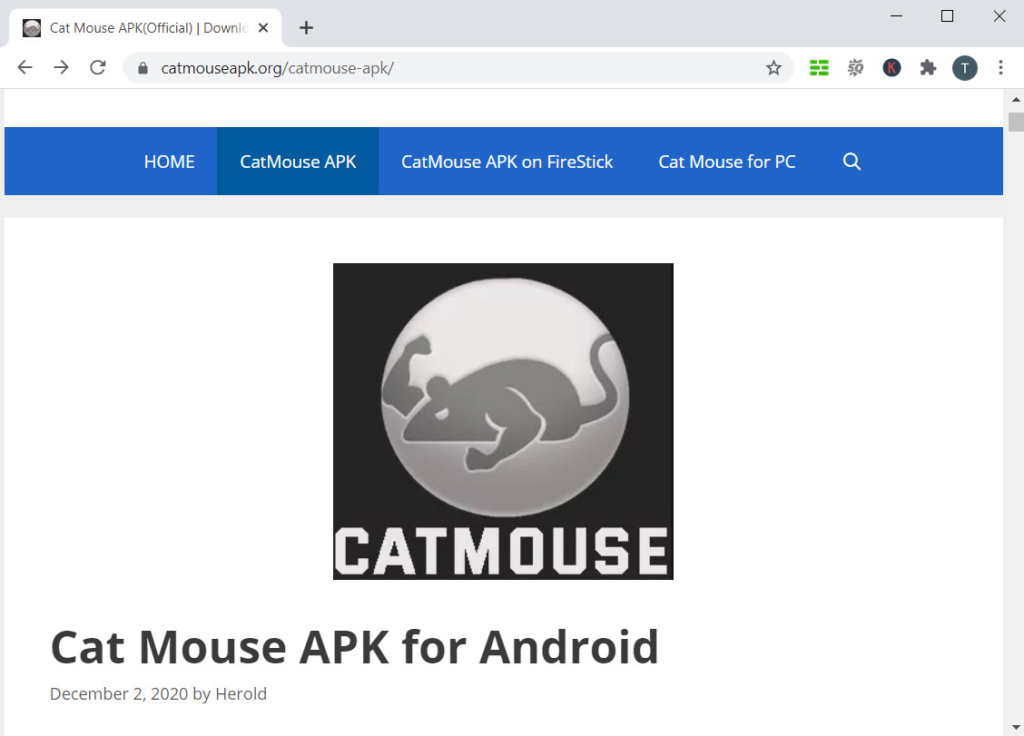Close the Cat Mouse APK tab
Viewport: 1024px width, 736px height.
tap(263, 28)
